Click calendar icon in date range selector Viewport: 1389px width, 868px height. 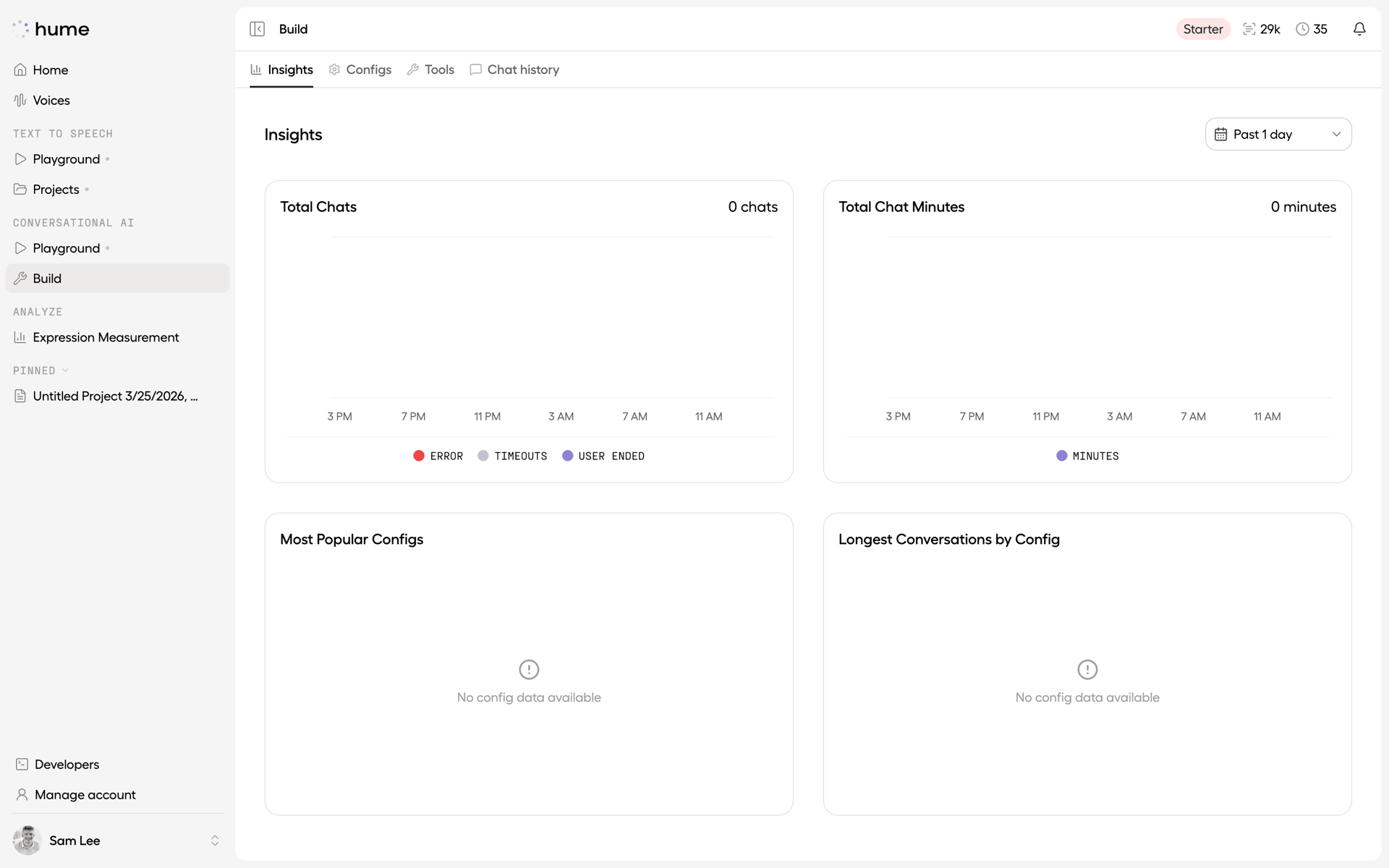[1220, 135]
